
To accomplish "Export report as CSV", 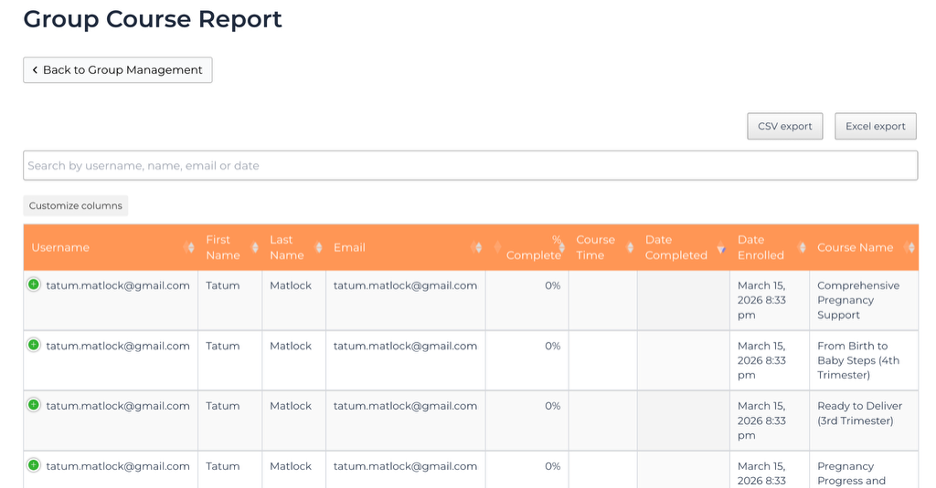I will pyautogui.click(x=785, y=126).
